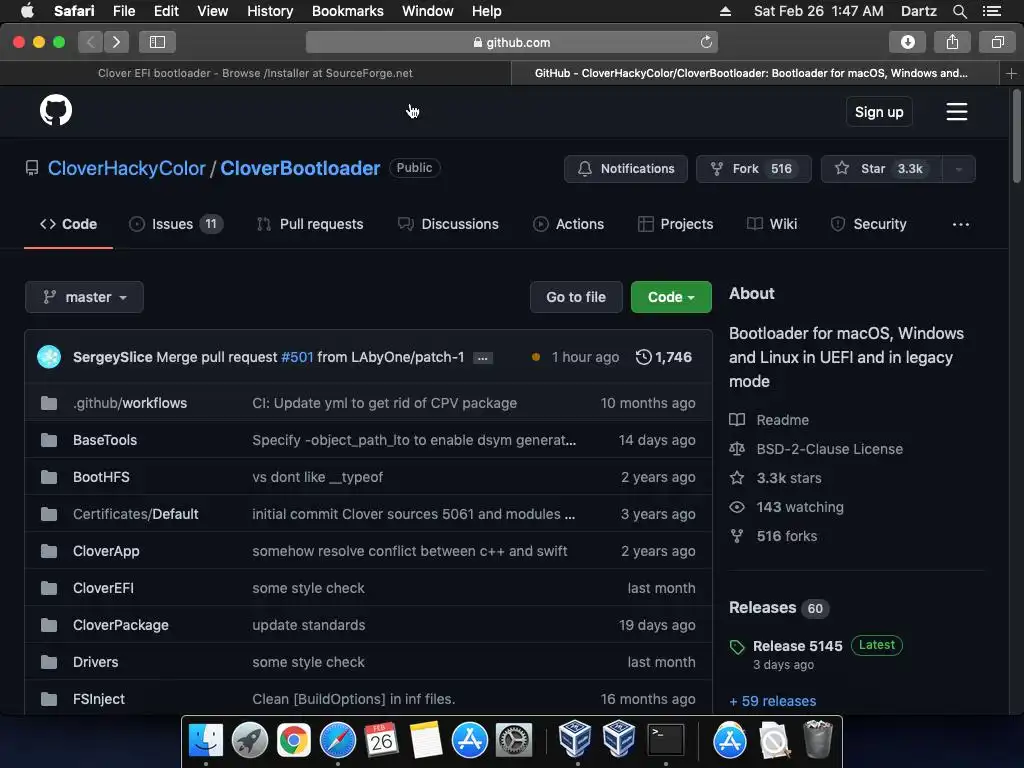Open the + 59 releases link
The image size is (1024, 768).
point(773,701)
